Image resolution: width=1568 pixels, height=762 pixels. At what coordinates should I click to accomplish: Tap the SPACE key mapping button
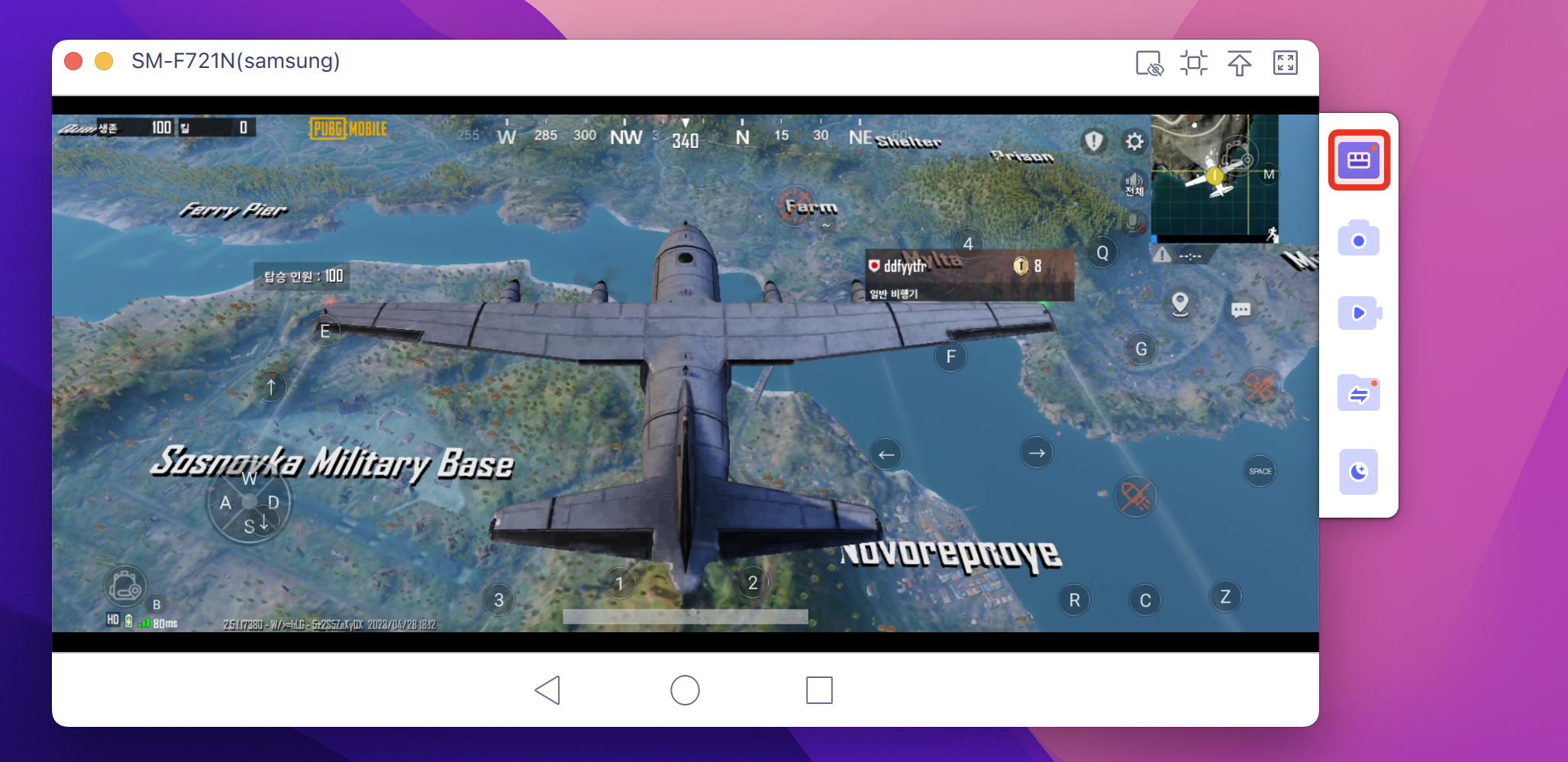tap(1260, 471)
